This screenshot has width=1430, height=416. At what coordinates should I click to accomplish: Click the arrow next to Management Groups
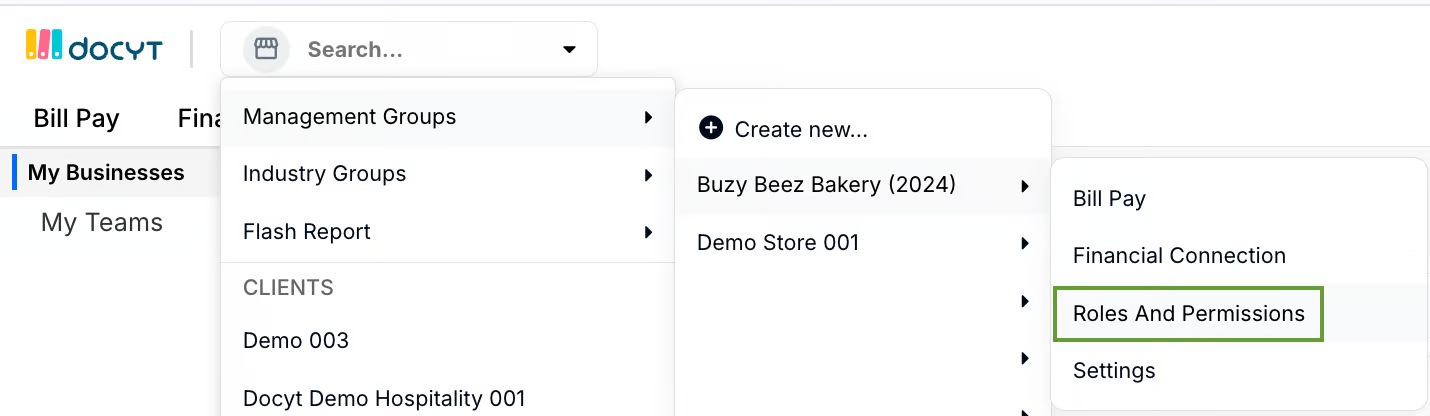click(x=649, y=117)
